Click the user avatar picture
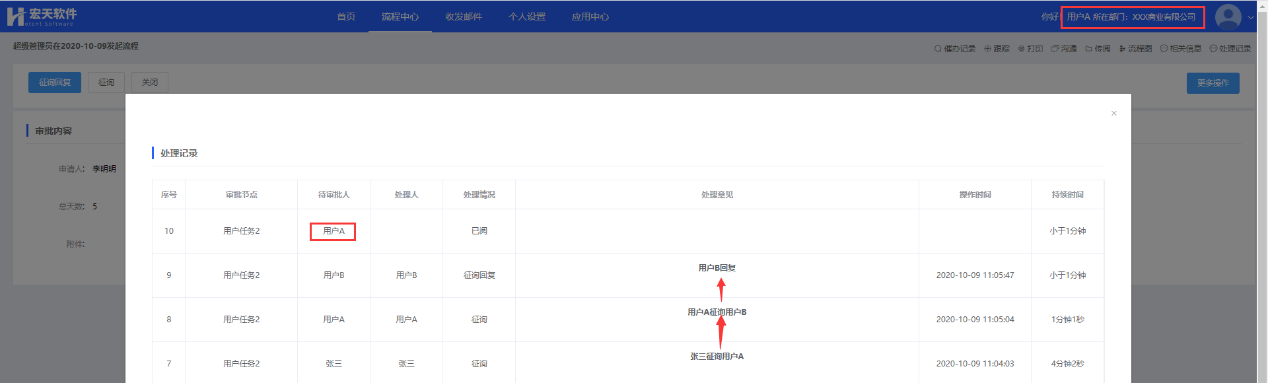Viewport: 1268px width, 383px height. (x=1228, y=17)
